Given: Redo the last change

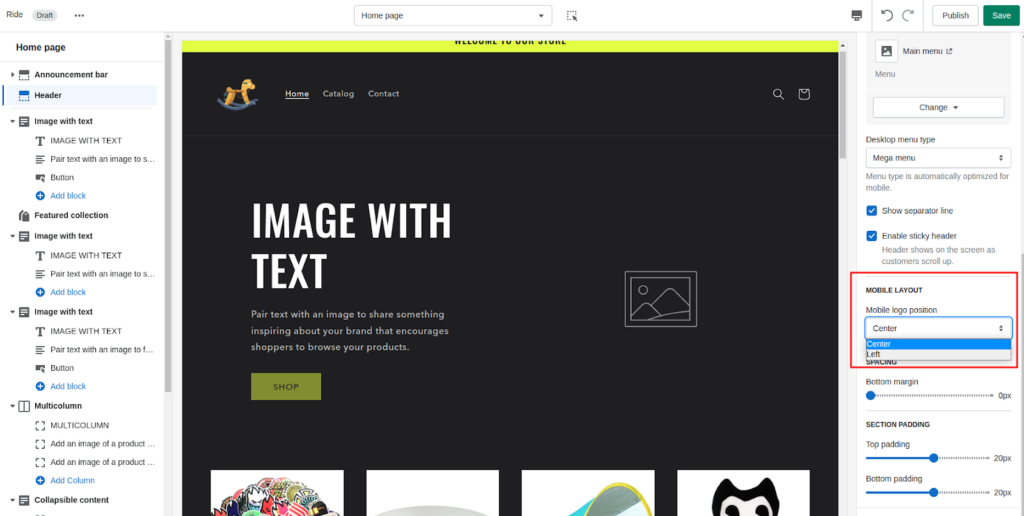Looking at the screenshot, I should tap(908, 15).
